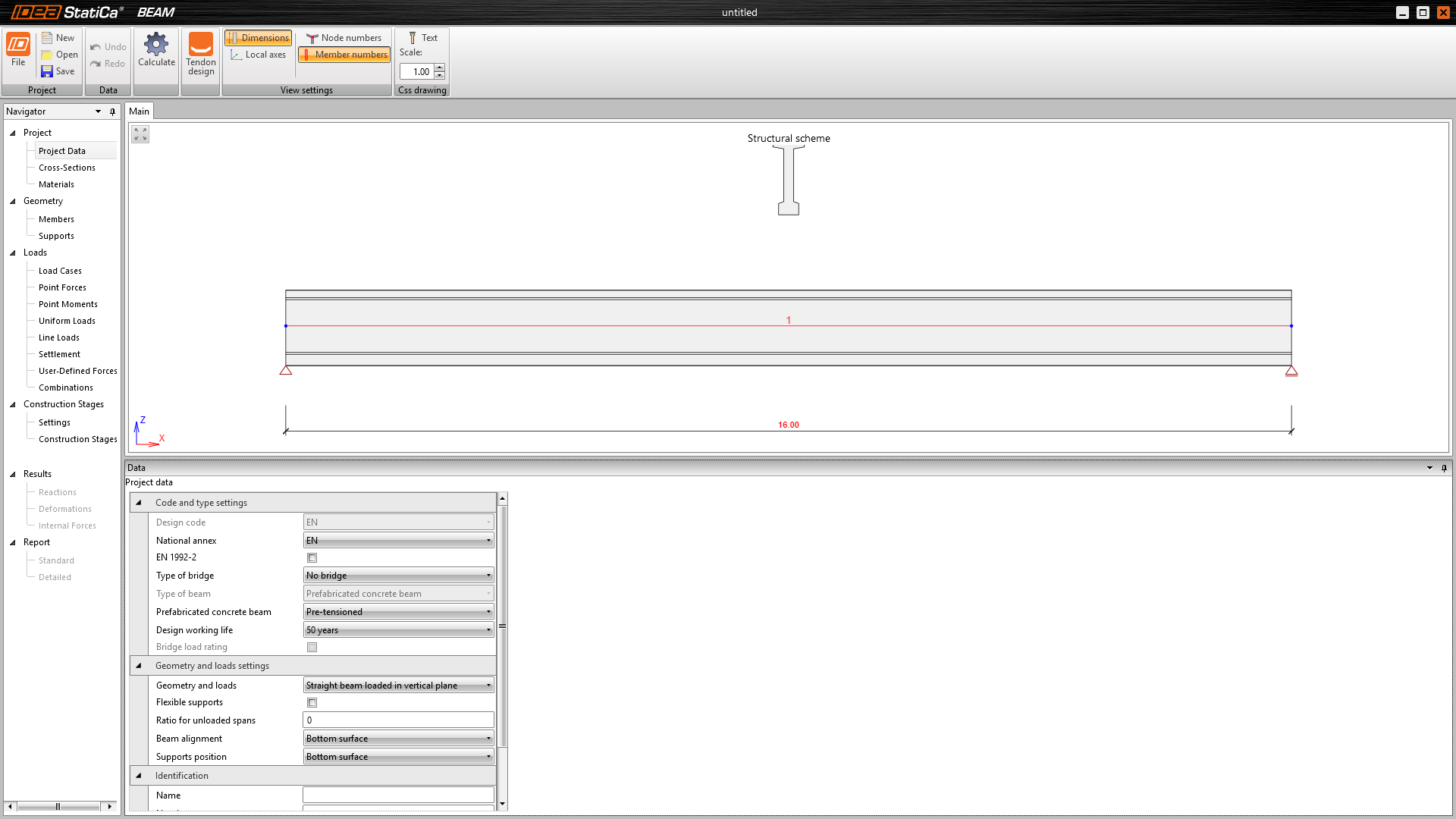Click the Ratio for unloaded spans field
This screenshot has width=1456, height=819.
(x=398, y=720)
